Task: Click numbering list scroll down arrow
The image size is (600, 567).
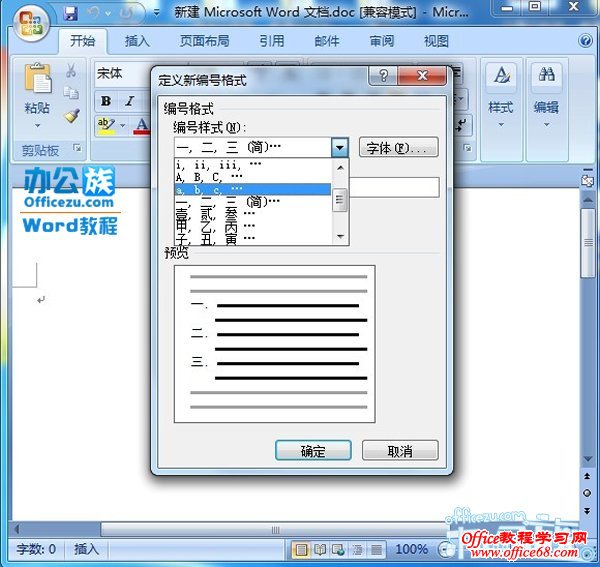Action: (340, 236)
